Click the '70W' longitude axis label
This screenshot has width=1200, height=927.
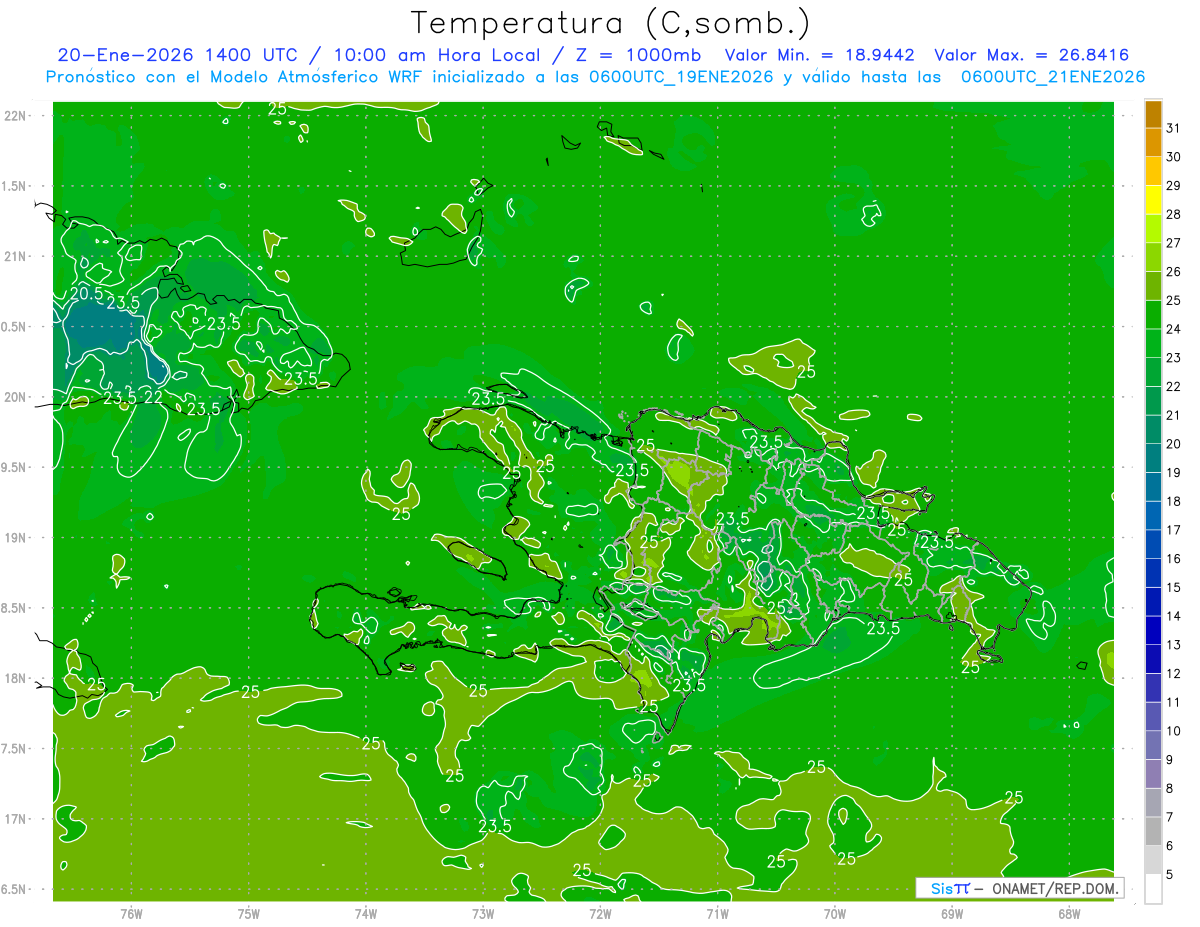coord(835,913)
